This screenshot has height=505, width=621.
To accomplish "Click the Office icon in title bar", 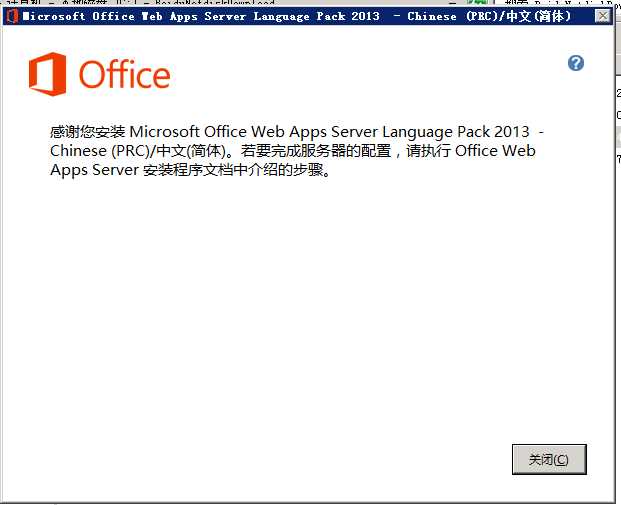I will tap(13, 16).
